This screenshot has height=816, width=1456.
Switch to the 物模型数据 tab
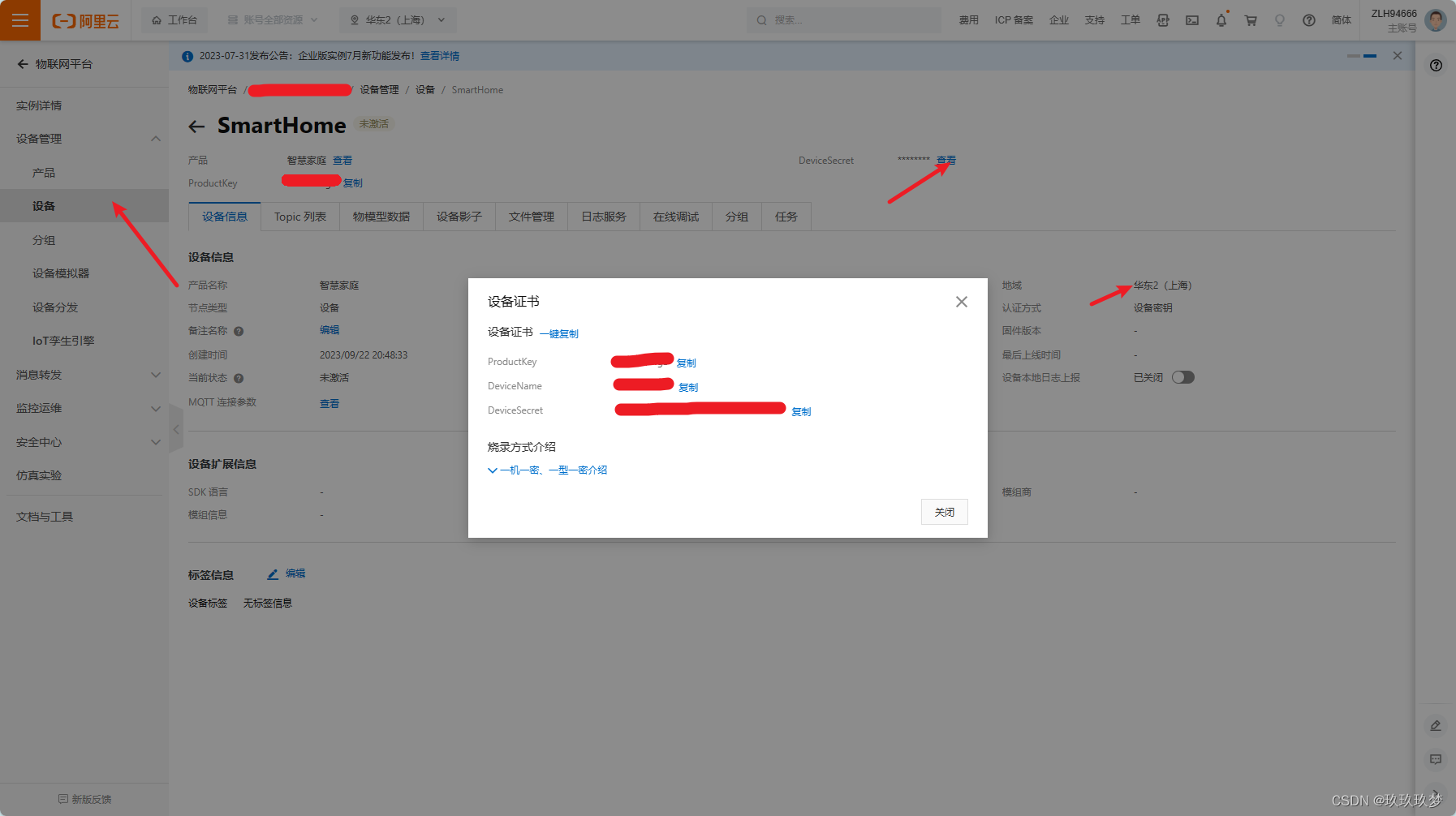pyautogui.click(x=381, y=217)
